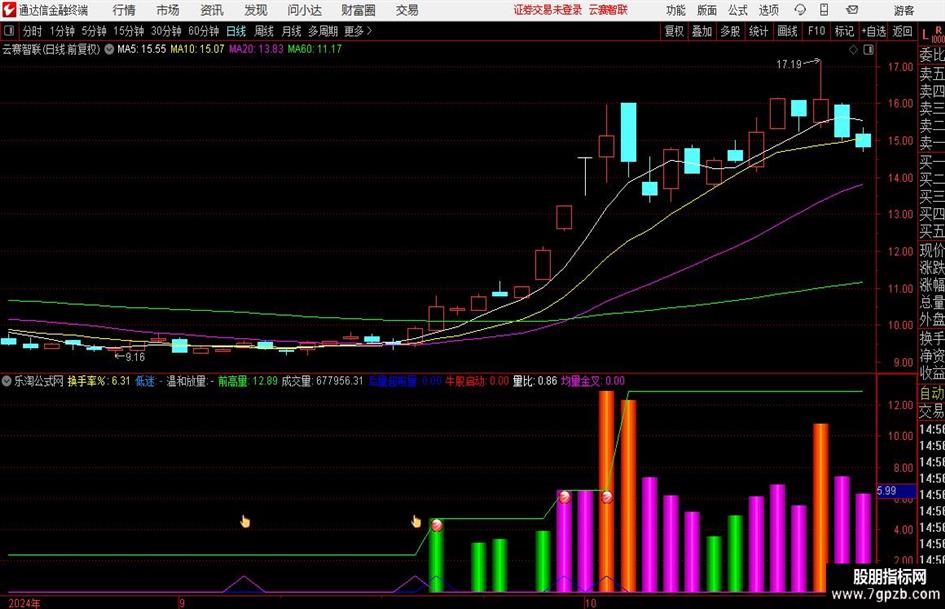Click the 标记 mark button
Image resolution: width=945 pixels, height=609 pixels.
click(844, 31)
